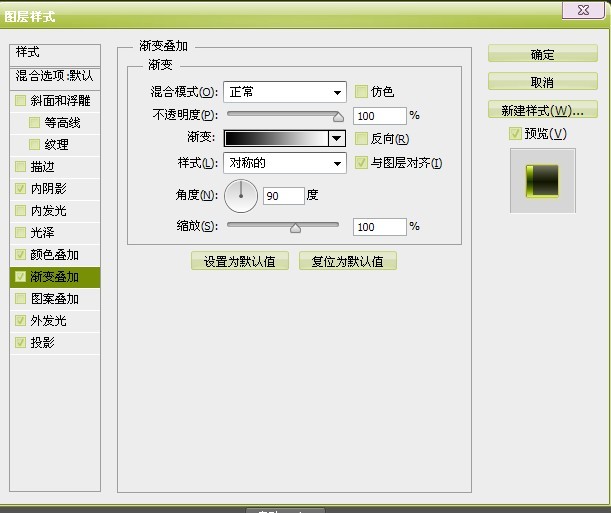Viewport: 611px width, 513px height.
Task: Select the 颜色叠加 style entry label
Action: click(x=55, y=255)
